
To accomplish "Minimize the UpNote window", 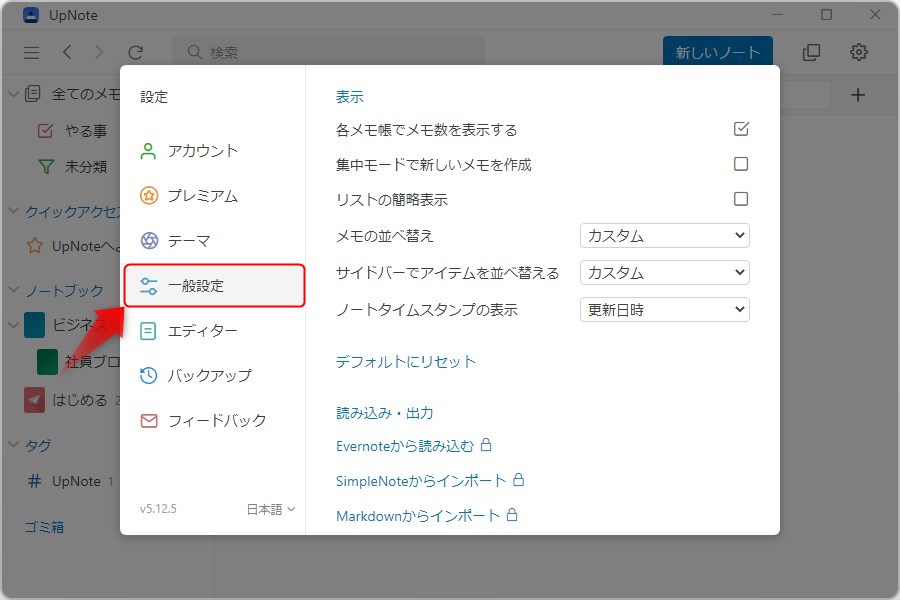I will (778, 14).
